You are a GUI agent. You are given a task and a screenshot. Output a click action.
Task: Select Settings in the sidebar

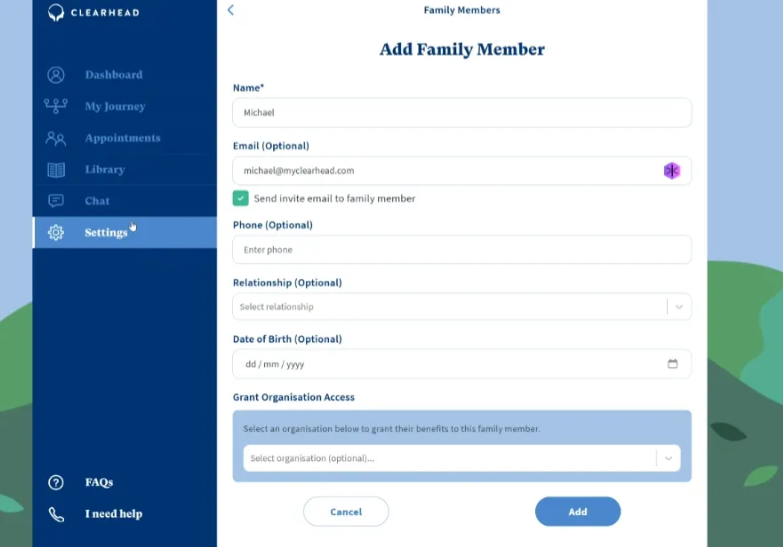coord(125,232)
